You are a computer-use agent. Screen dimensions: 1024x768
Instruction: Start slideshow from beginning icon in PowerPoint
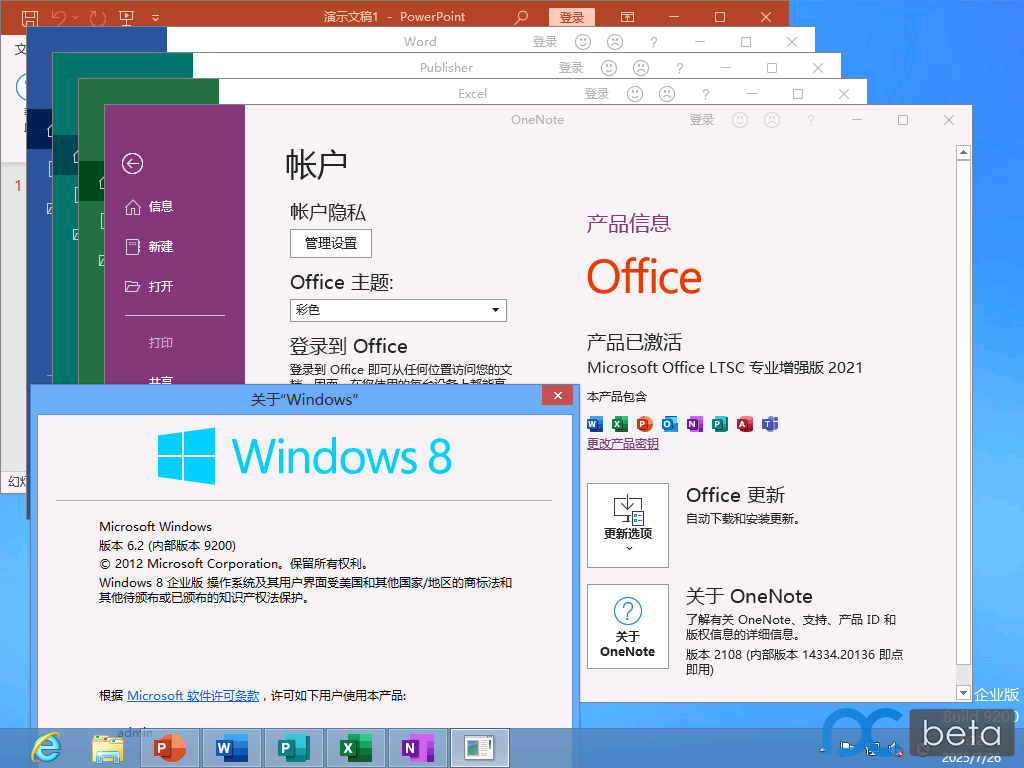(127, 18)
